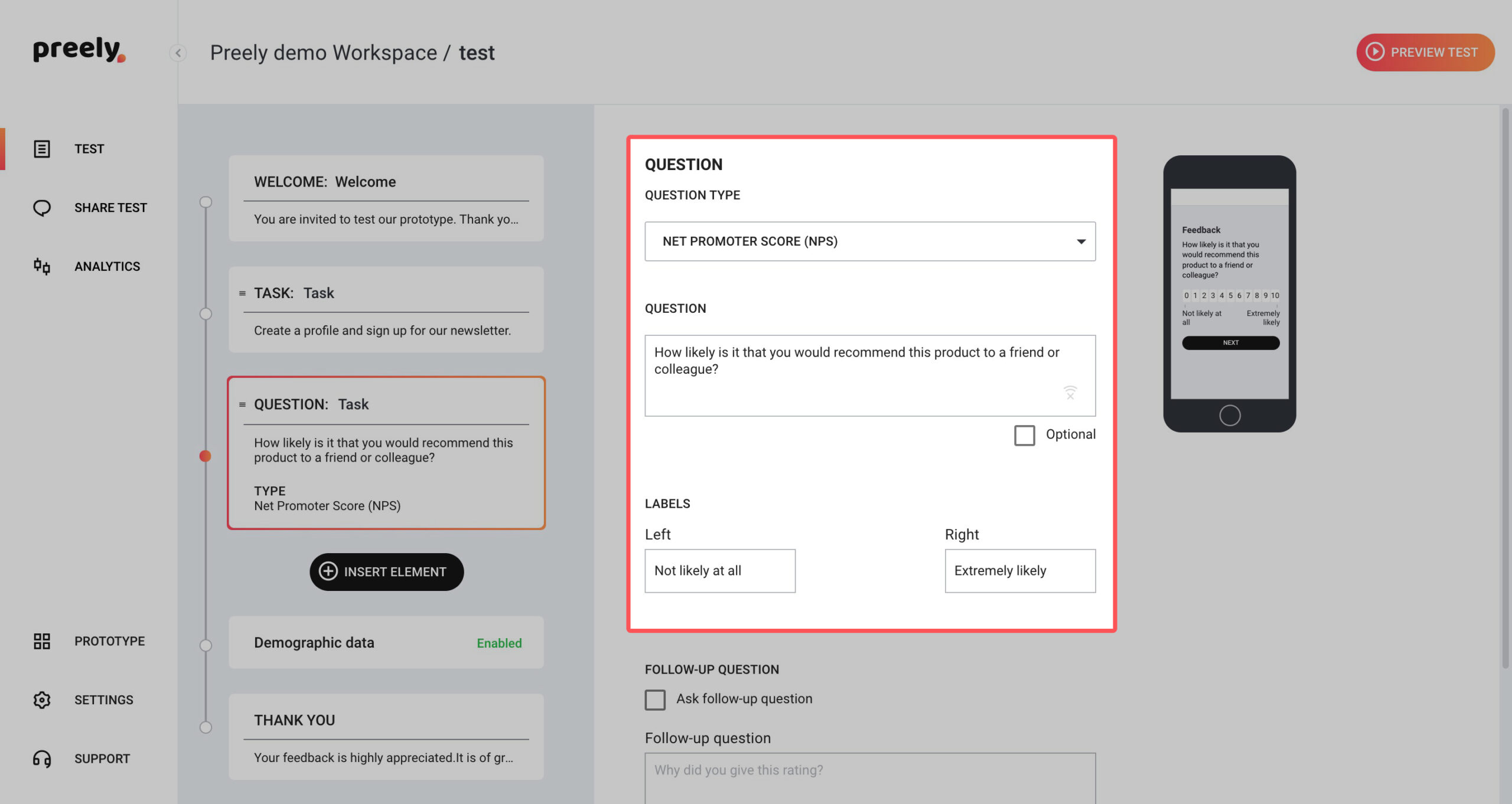1512x804 pixels.
Task: Open Settings using the gear icon
Action: 41,700
